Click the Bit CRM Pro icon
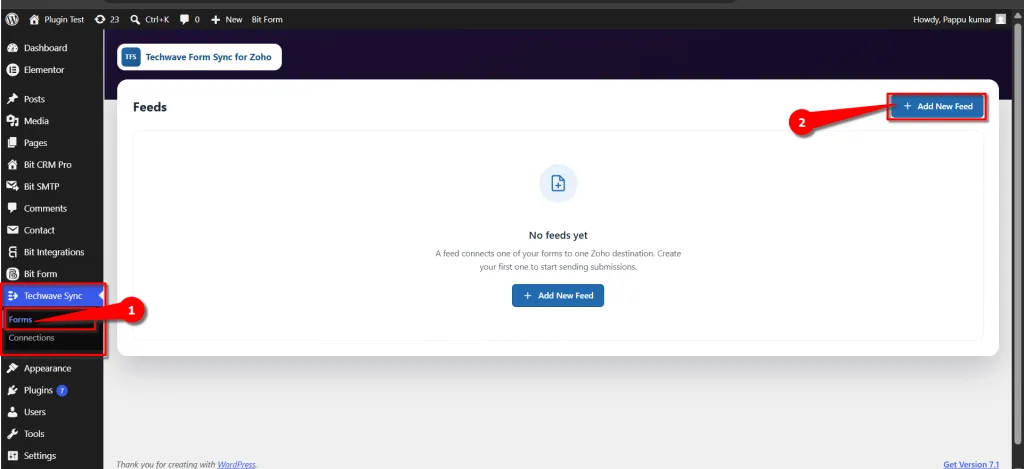 click(x=12, y=165)
